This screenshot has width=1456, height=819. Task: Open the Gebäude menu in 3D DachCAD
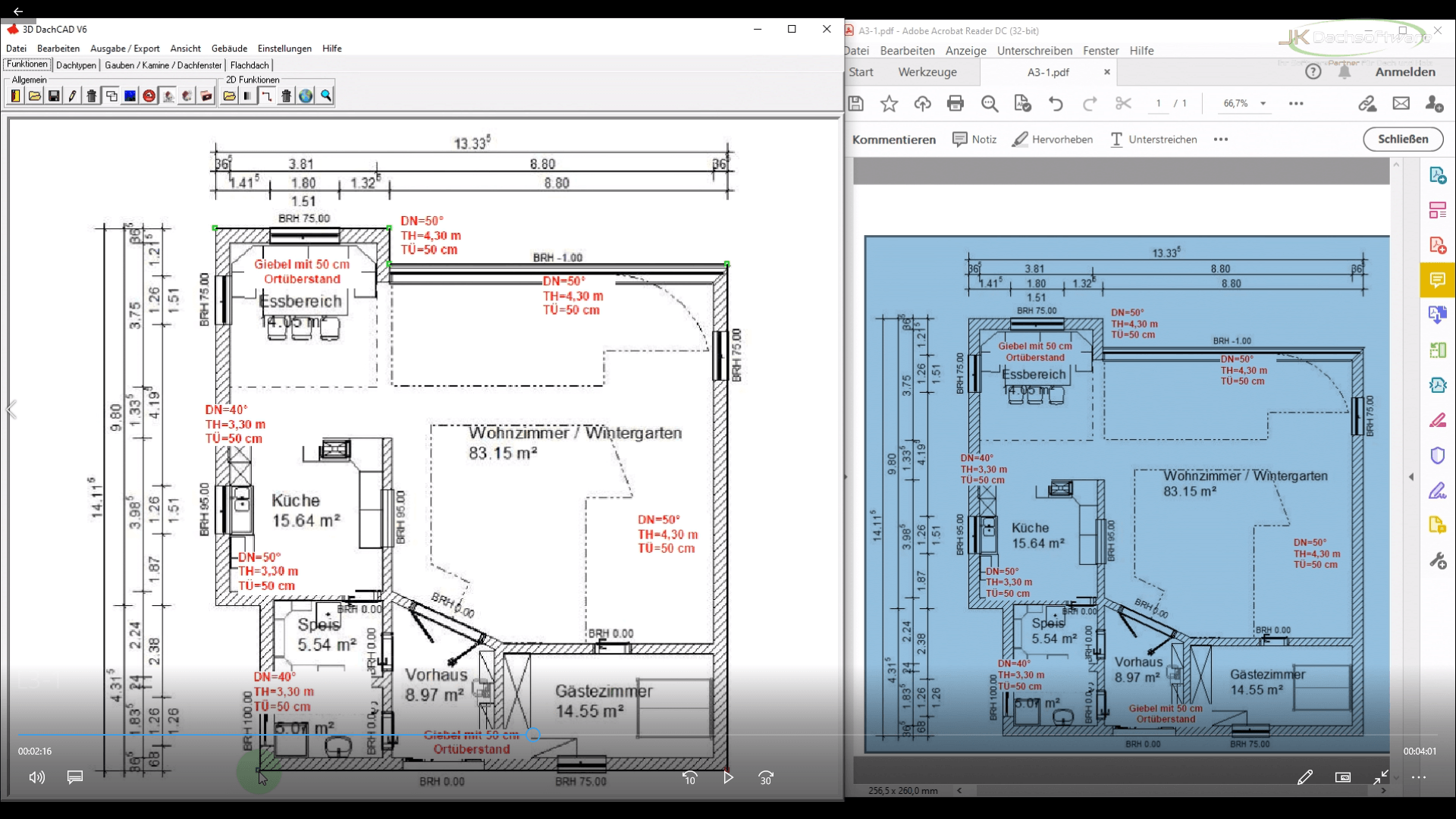tap(228, 48)
